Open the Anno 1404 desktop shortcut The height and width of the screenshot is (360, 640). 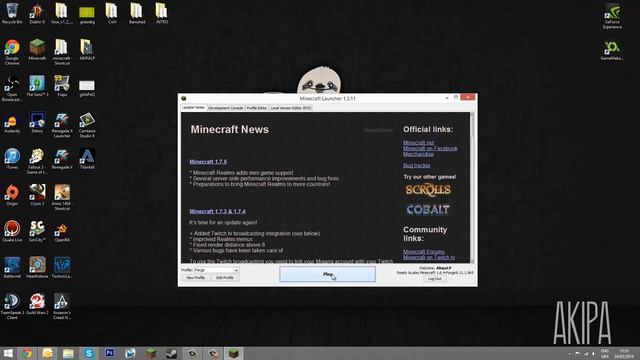click(x=62, y=197)
